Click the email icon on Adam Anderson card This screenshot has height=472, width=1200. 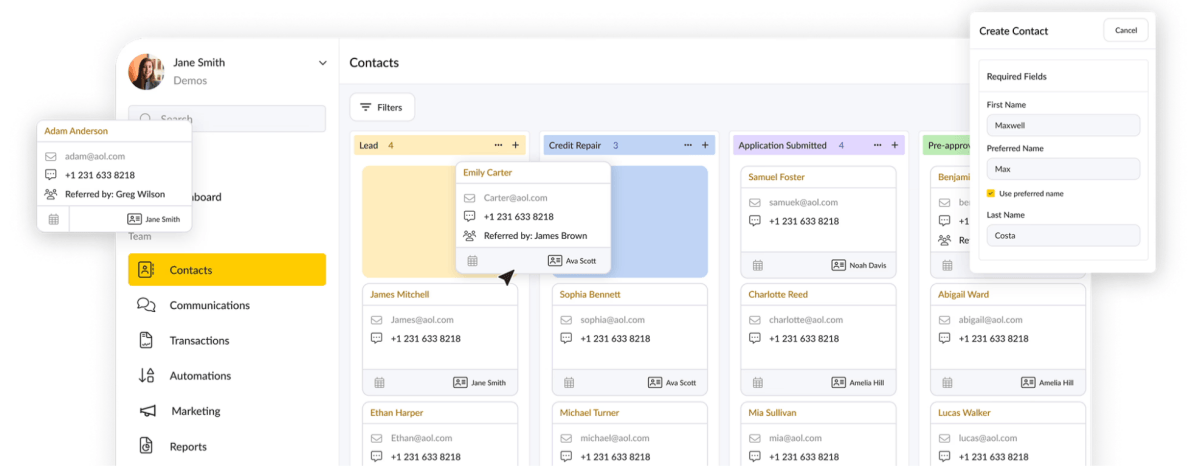pos(51,157)
